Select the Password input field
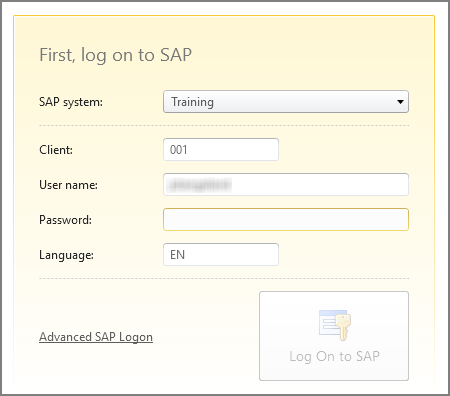 coord(286,219)
